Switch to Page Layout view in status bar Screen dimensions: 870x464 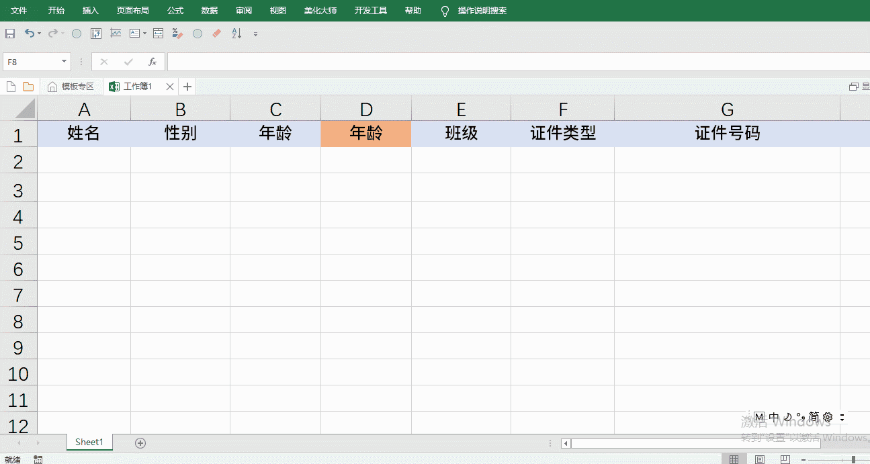[x=760, y=459]
